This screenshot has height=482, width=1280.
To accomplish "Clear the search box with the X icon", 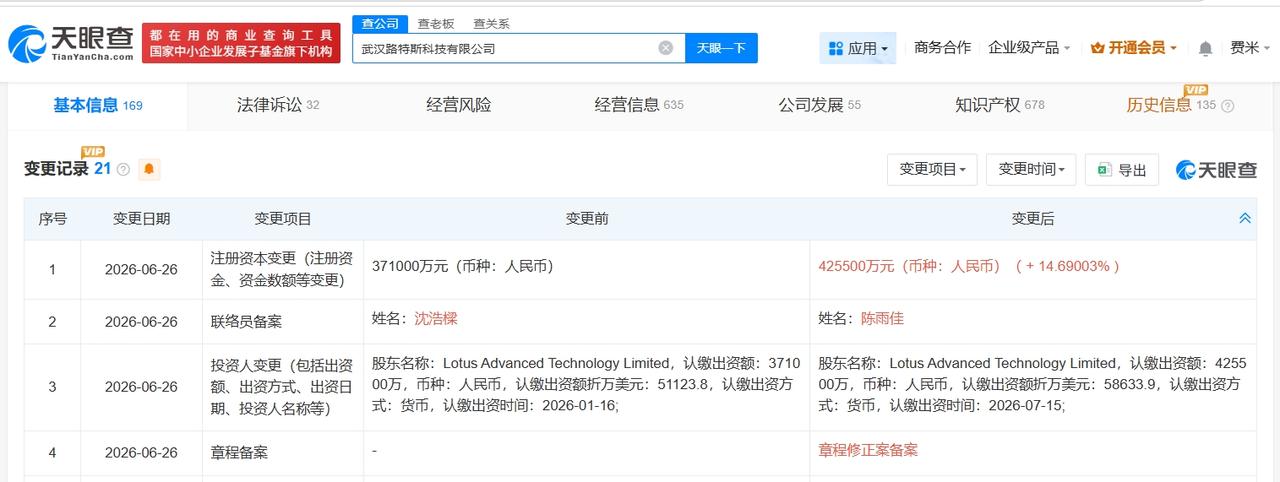I will [x=666, y=48].
